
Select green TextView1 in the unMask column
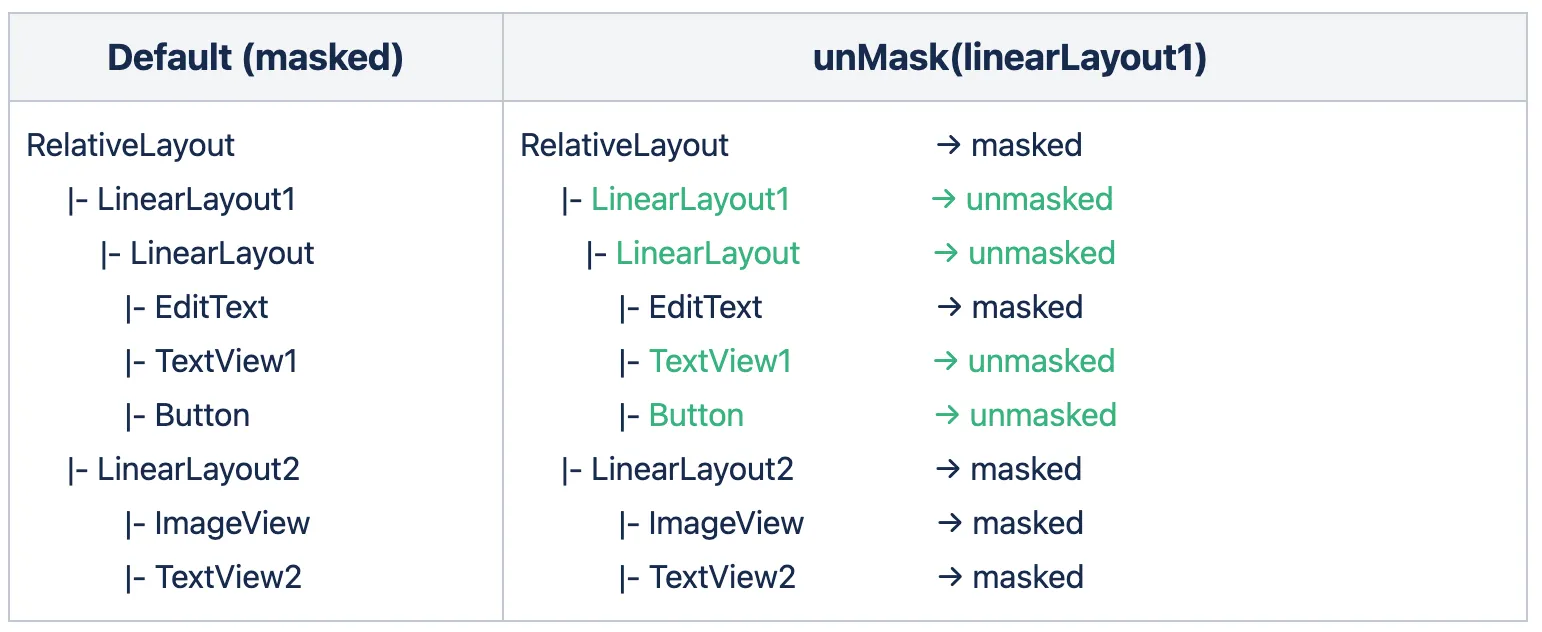point(720,362)
